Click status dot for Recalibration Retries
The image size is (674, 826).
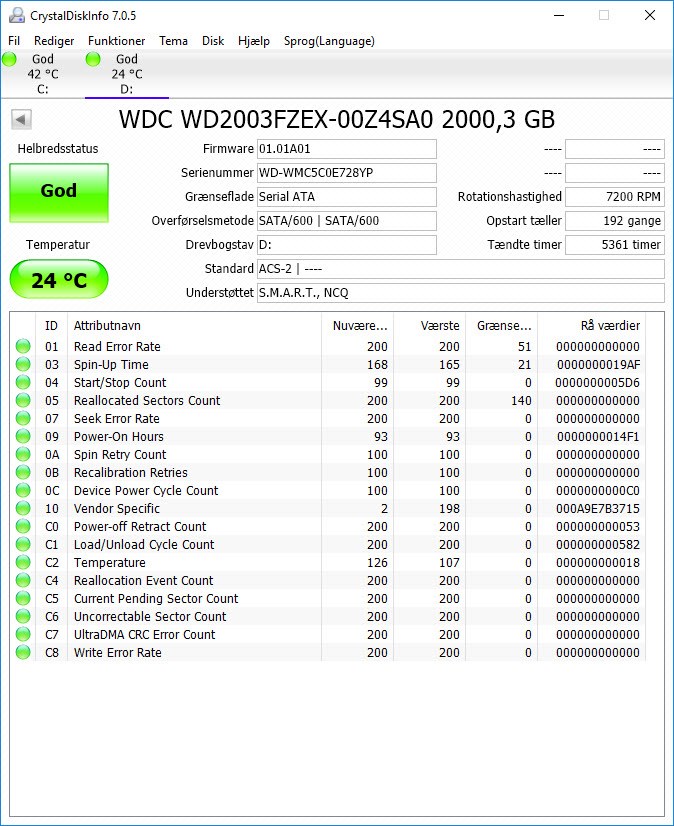23,472
